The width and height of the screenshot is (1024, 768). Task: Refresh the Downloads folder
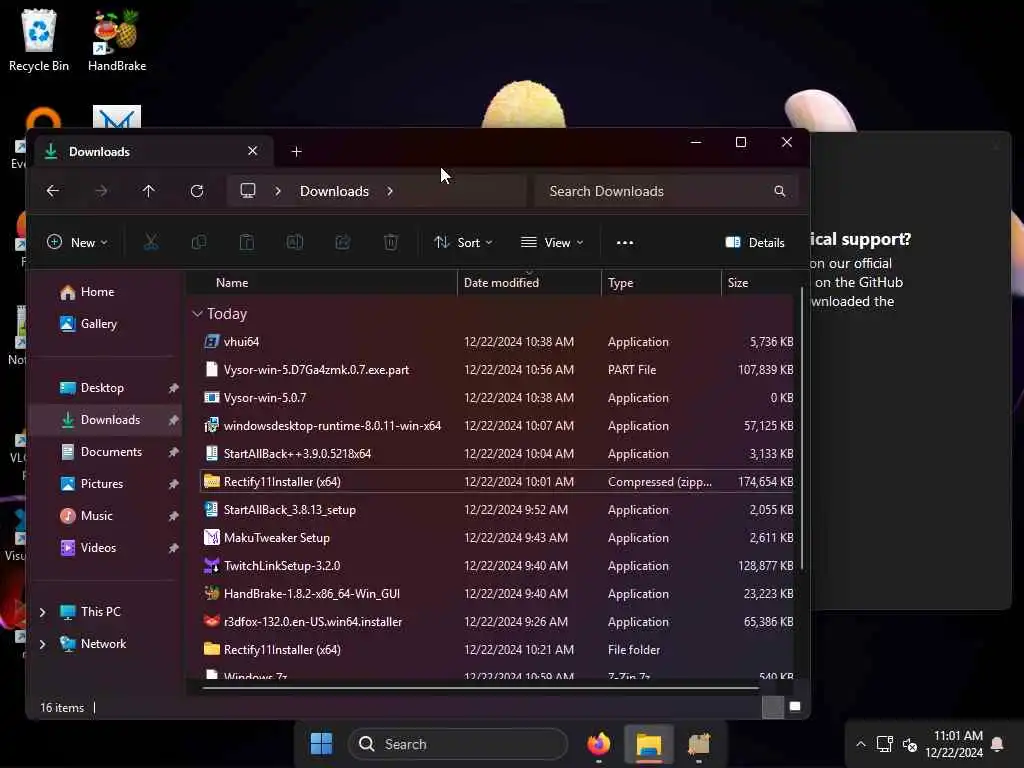197,191
